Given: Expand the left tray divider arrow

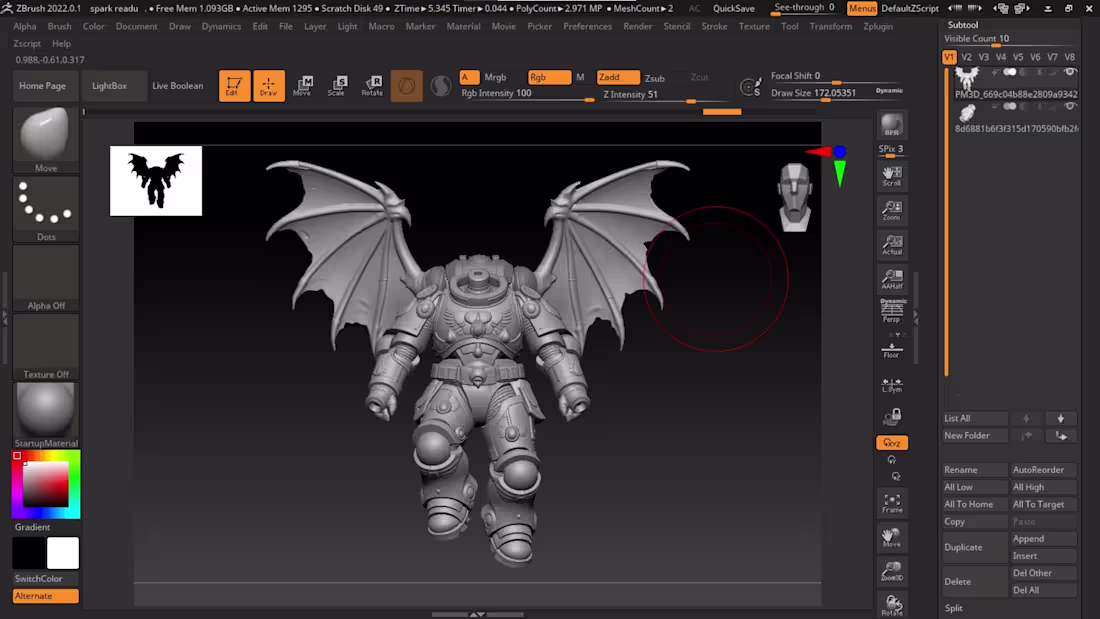Looking at the screenshot, I should 5,318.
